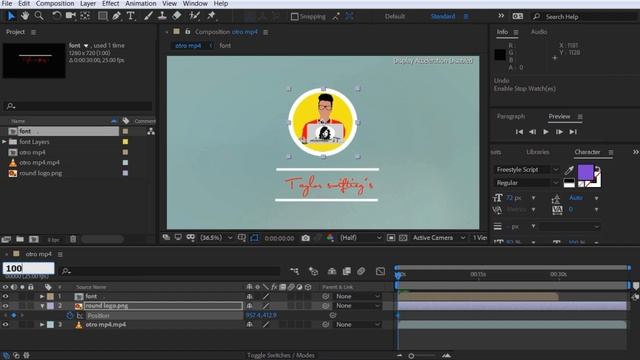Select the Pan Behind anchor tool

(x=85, y=16)
